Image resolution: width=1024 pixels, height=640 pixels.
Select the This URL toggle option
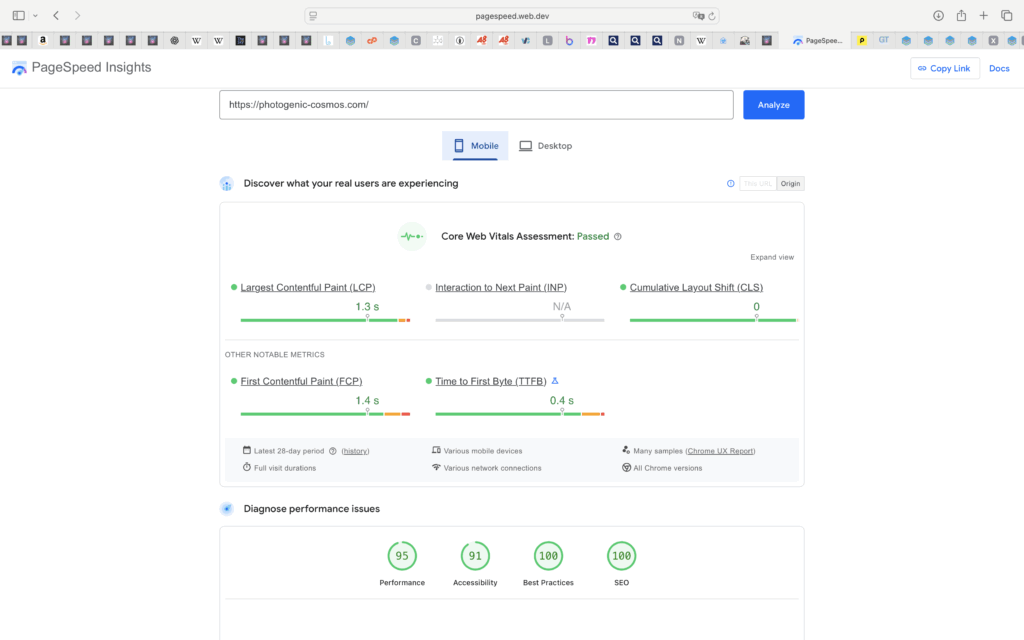(758, 183)
